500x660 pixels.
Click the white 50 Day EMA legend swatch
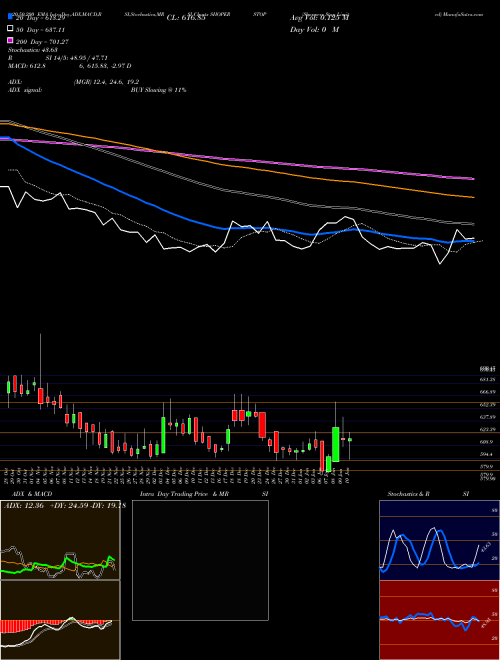(x=10, y=29)
